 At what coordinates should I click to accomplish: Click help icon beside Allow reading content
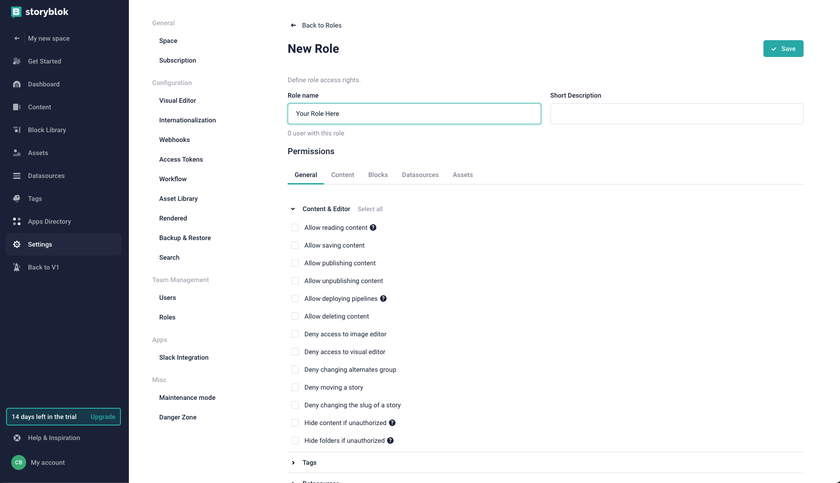coord(373,228)
